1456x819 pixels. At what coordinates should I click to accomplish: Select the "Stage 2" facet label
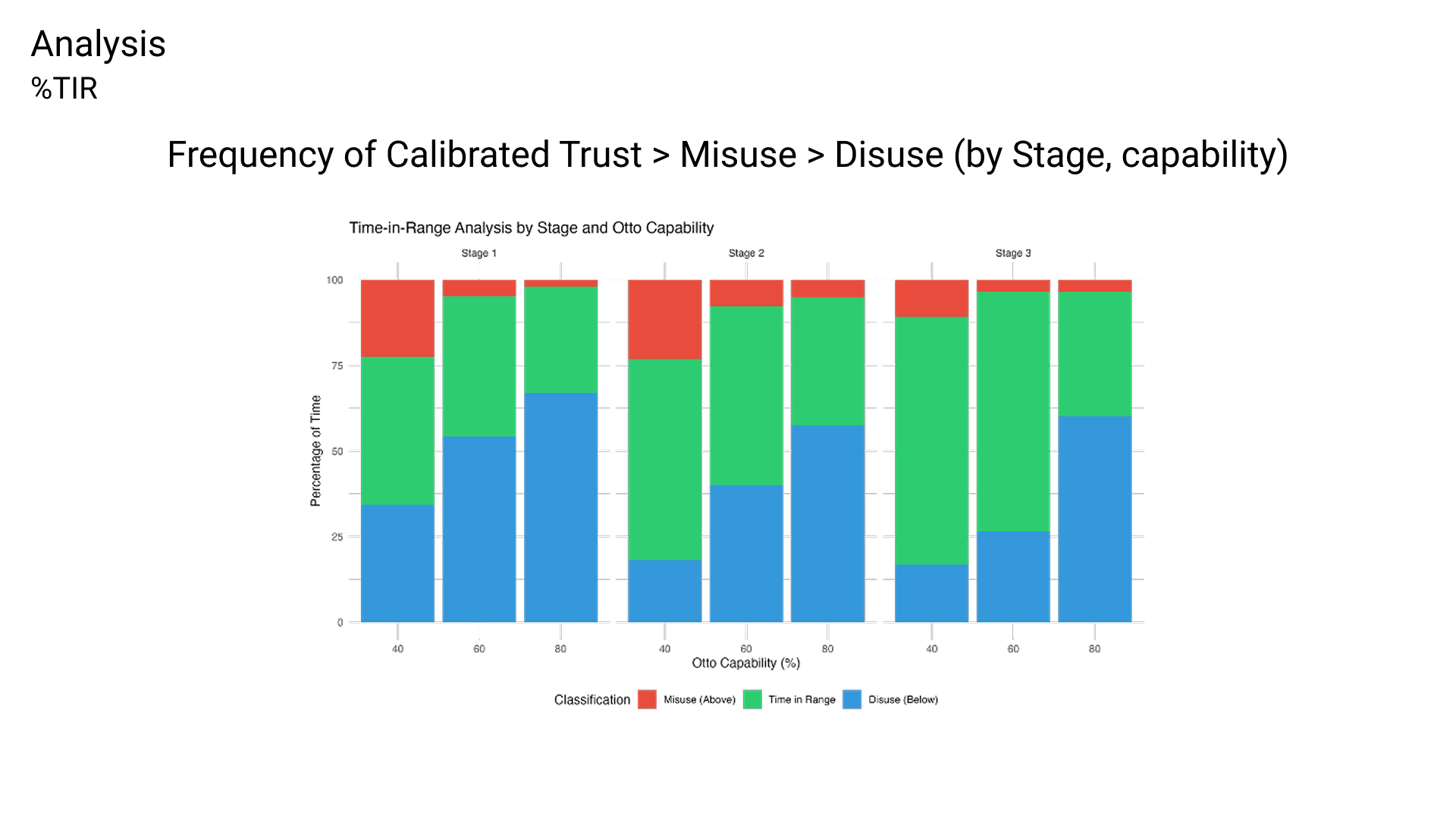(x=746, y=253)
